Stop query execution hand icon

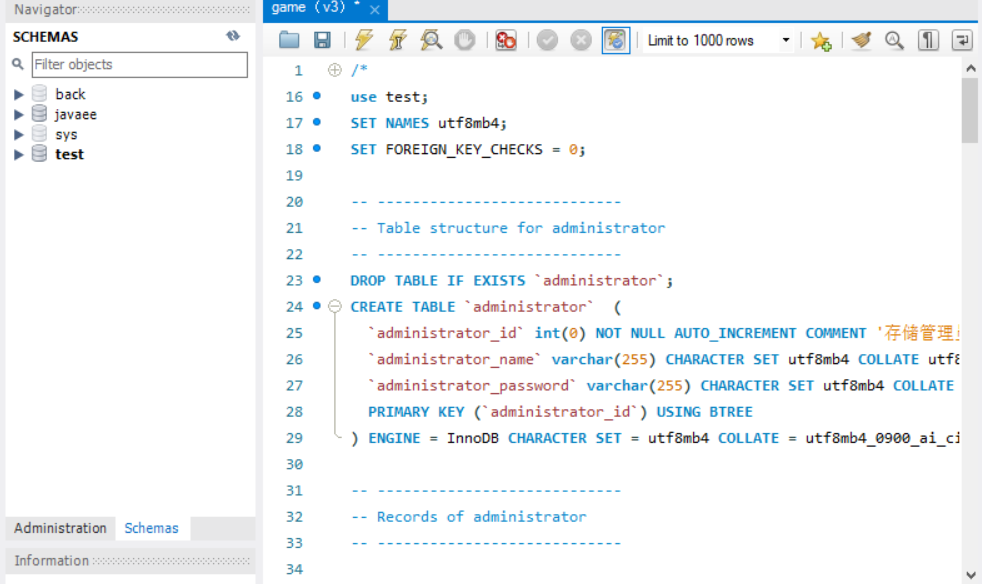pos(465,40)
